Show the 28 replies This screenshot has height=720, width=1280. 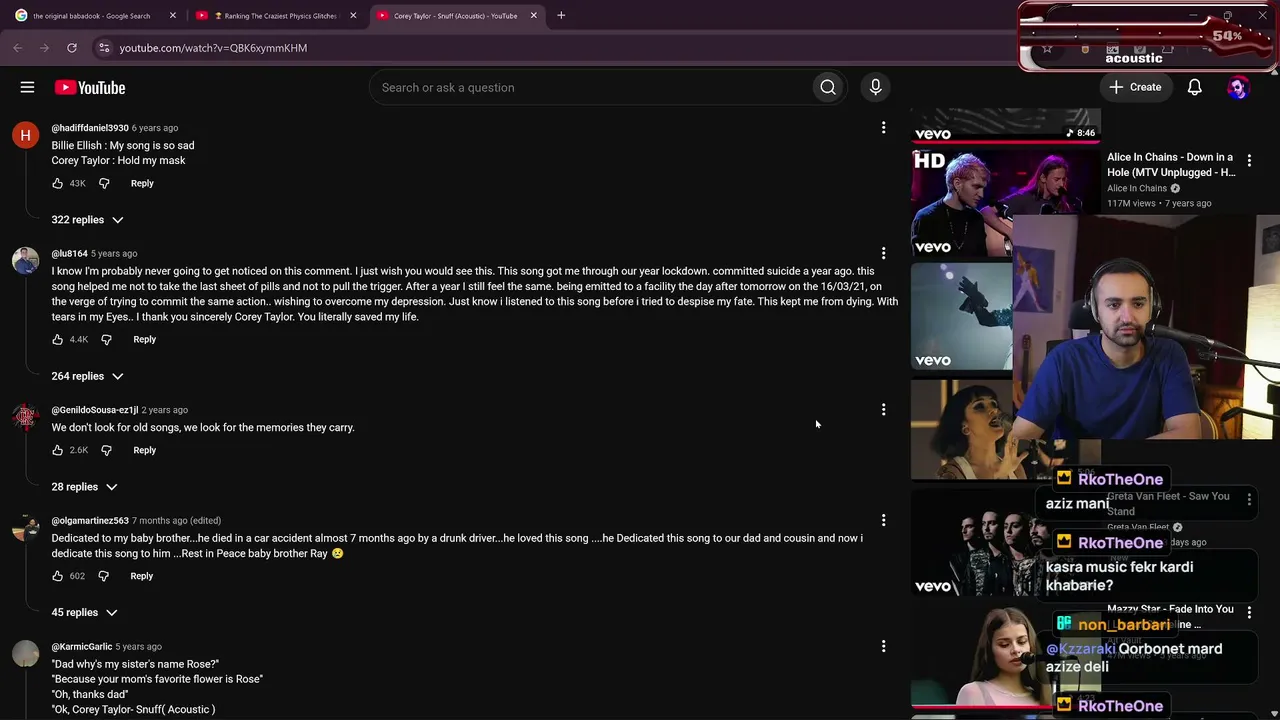[x=85, y=487]
